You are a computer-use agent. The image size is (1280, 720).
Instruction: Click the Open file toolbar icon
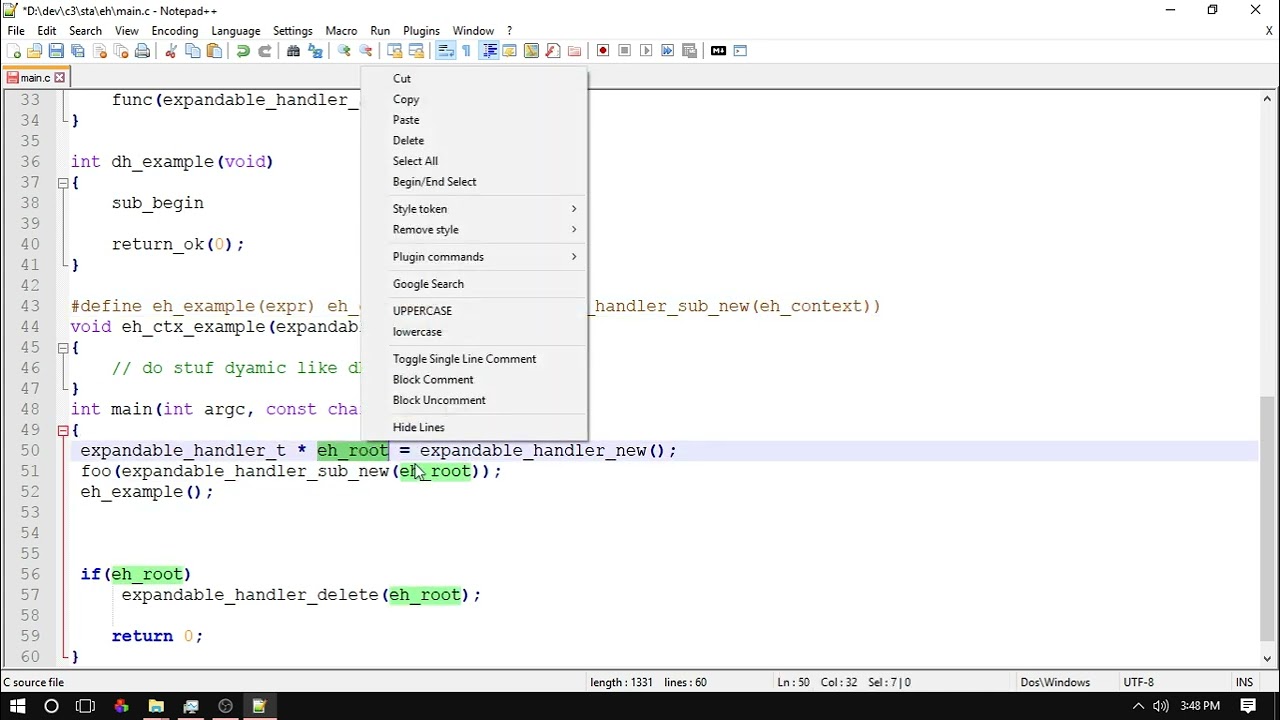pos(35,51)
